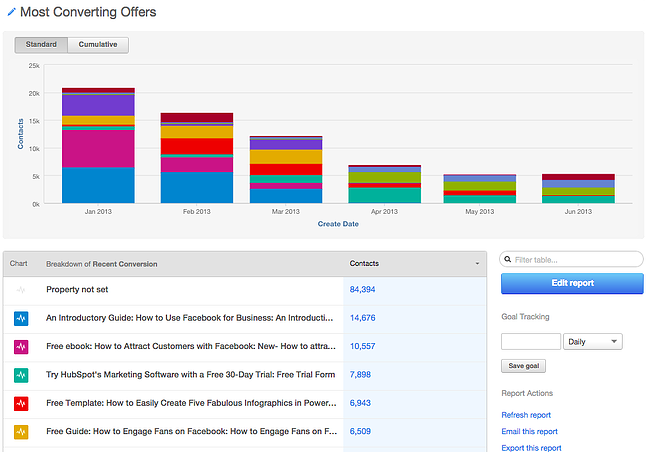649x452 pixels.
Task: Toggle magenta chart icon for Free ebook row
Action: (21, 346)
